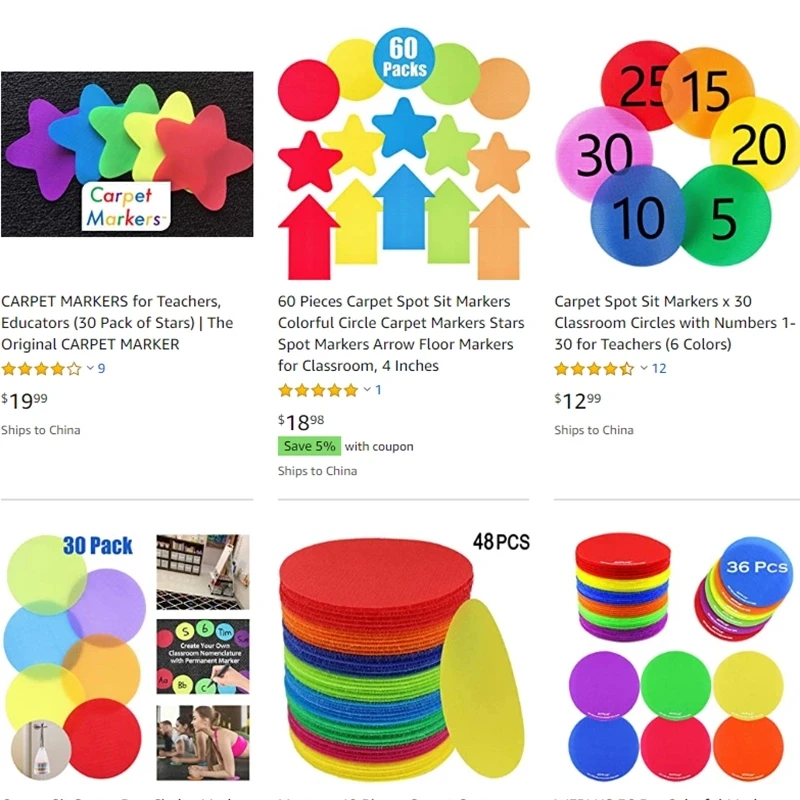Open the numbered circles product image

click(677, 154)
